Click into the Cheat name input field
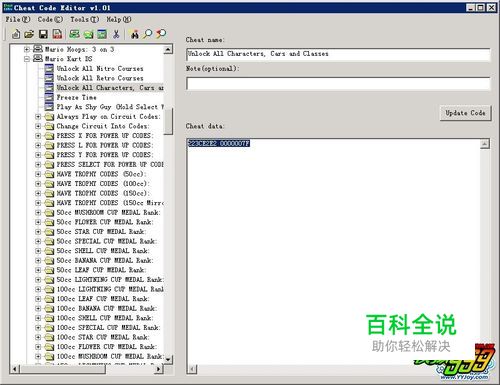 338,54
